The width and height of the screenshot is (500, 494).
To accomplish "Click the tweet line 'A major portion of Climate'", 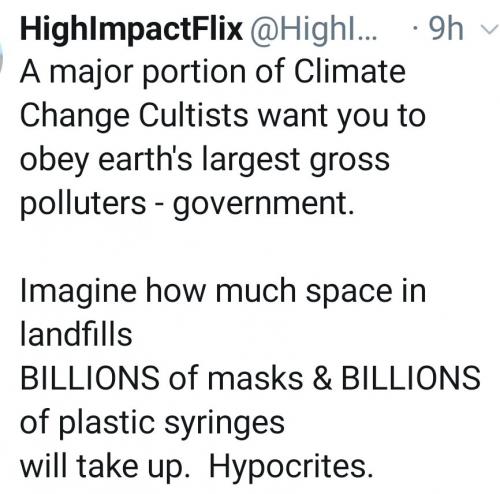I will (213, 73).
